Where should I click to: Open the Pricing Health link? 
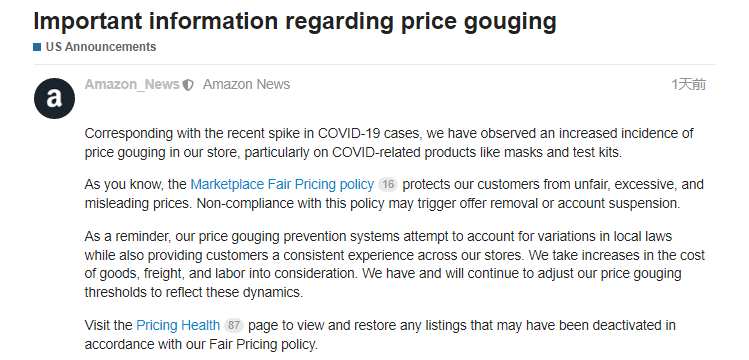tap(178, 325)
